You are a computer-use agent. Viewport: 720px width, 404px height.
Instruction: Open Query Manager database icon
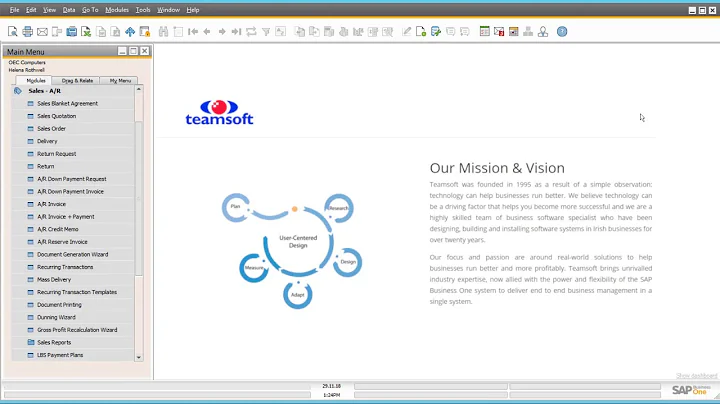point(436,31)
